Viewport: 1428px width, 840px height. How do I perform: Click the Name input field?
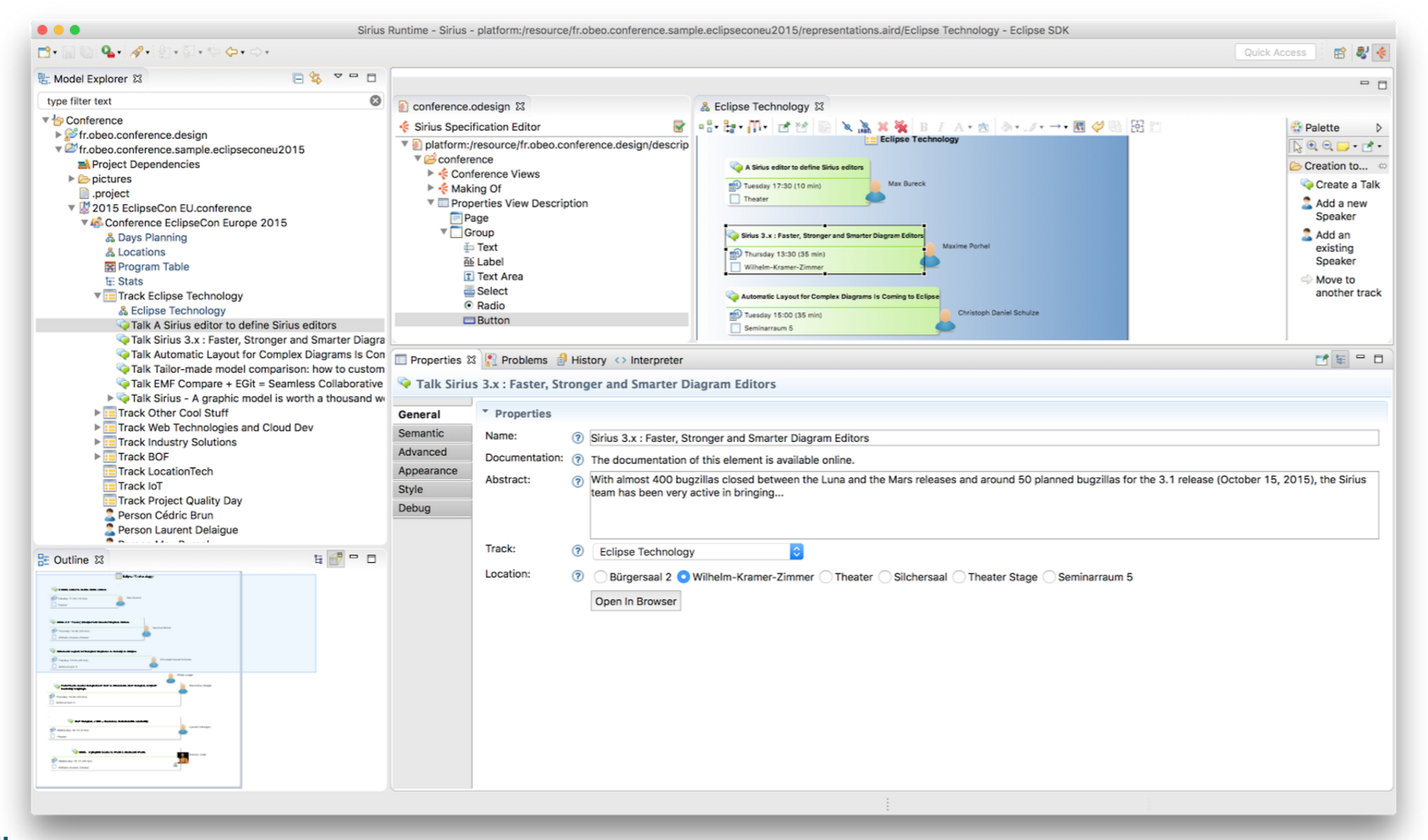coord(983,438)
